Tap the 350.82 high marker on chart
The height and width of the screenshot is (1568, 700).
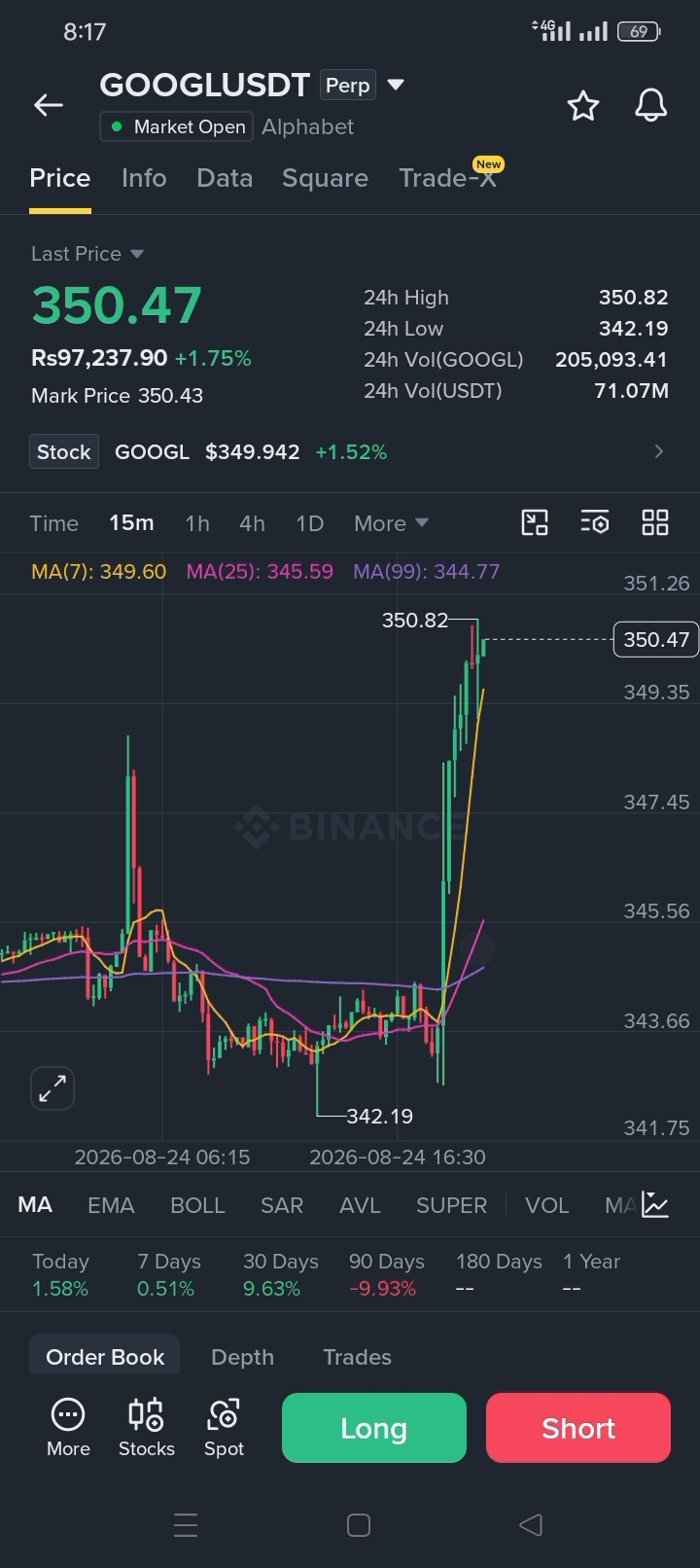tap(415, 620)
